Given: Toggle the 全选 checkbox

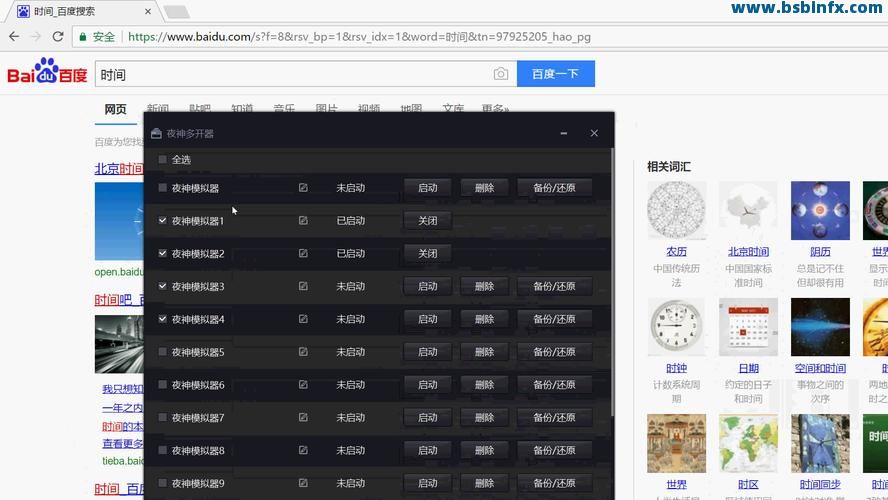Looking at the screenshot, I should [163, 159].
